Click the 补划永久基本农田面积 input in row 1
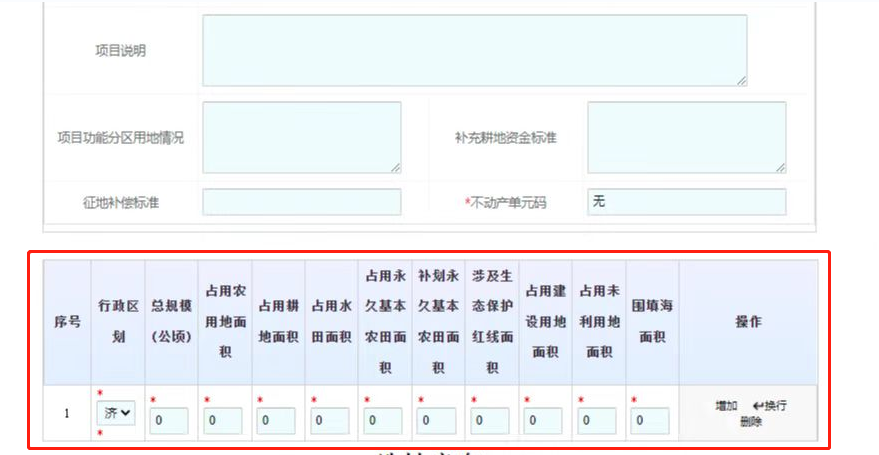Image resolution: width=879 pixels, height=455 pixels. tap(437, 421)
